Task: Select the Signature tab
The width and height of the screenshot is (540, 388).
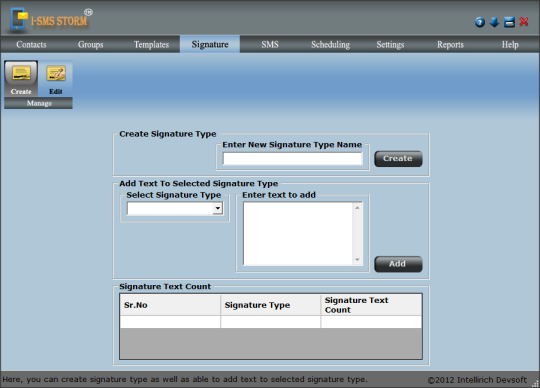Action: point(210,44)
